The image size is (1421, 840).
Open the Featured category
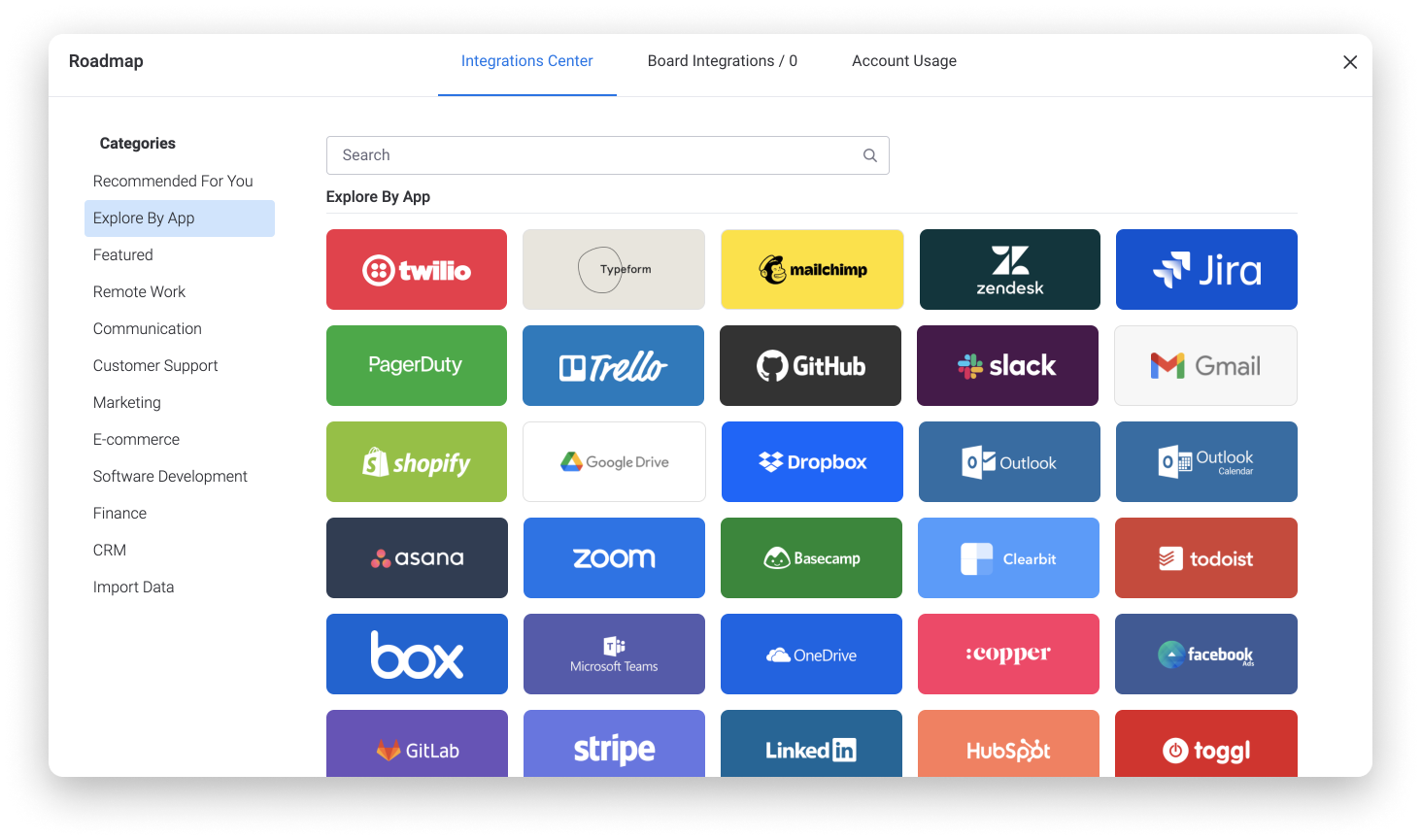point(180,255)
